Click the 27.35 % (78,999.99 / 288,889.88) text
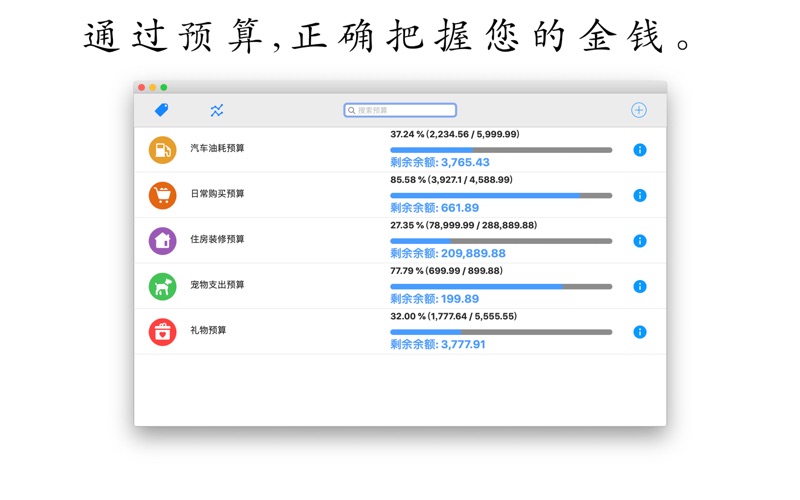The width and height of the screenshot is (800, 500). click(x=464, y=225)
